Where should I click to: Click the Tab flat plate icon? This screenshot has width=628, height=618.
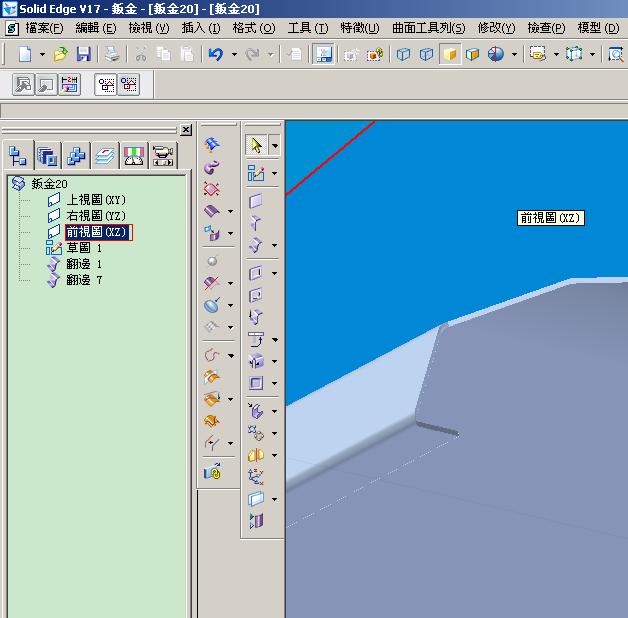pos(256,201)
